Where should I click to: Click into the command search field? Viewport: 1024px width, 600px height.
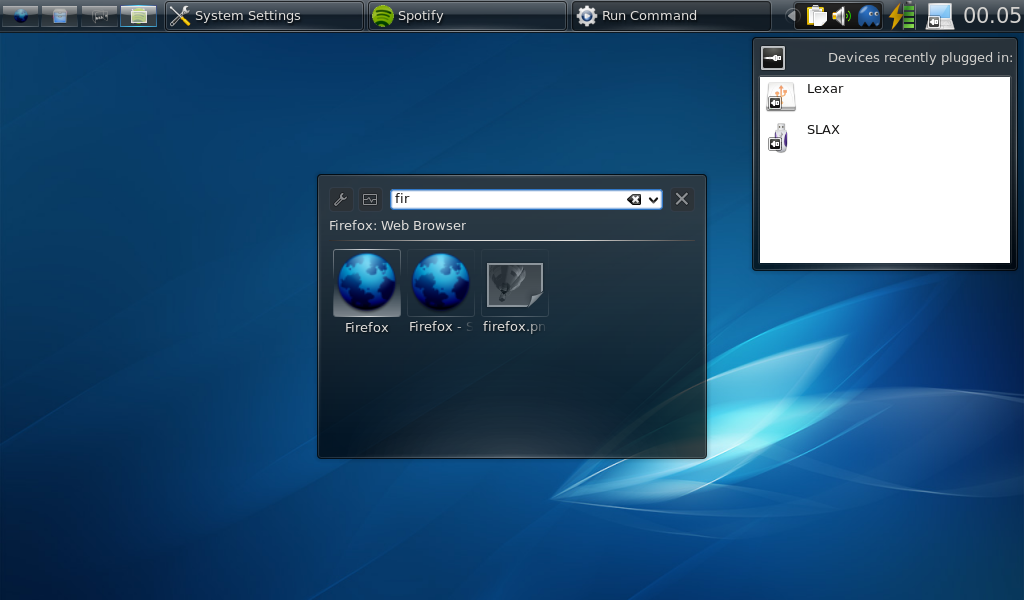[x=505, y=199]
